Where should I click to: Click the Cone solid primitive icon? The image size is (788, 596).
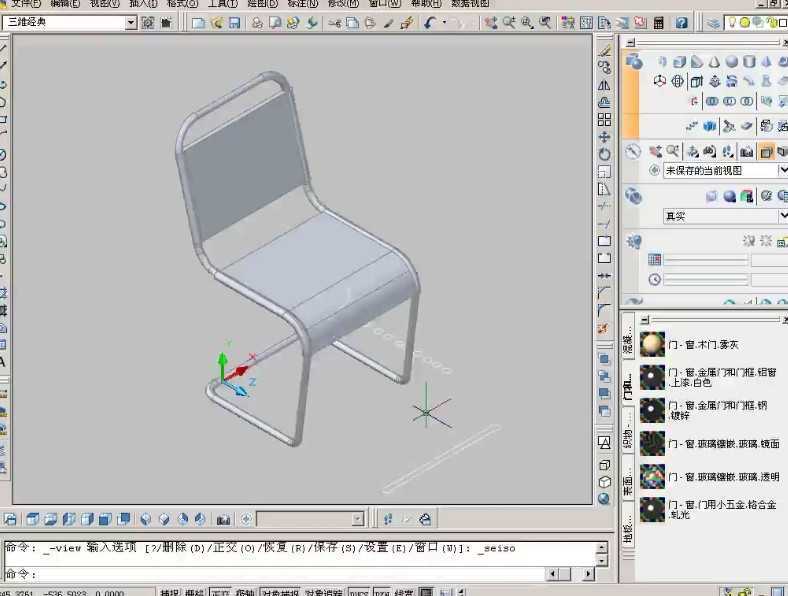coord(714,62)
